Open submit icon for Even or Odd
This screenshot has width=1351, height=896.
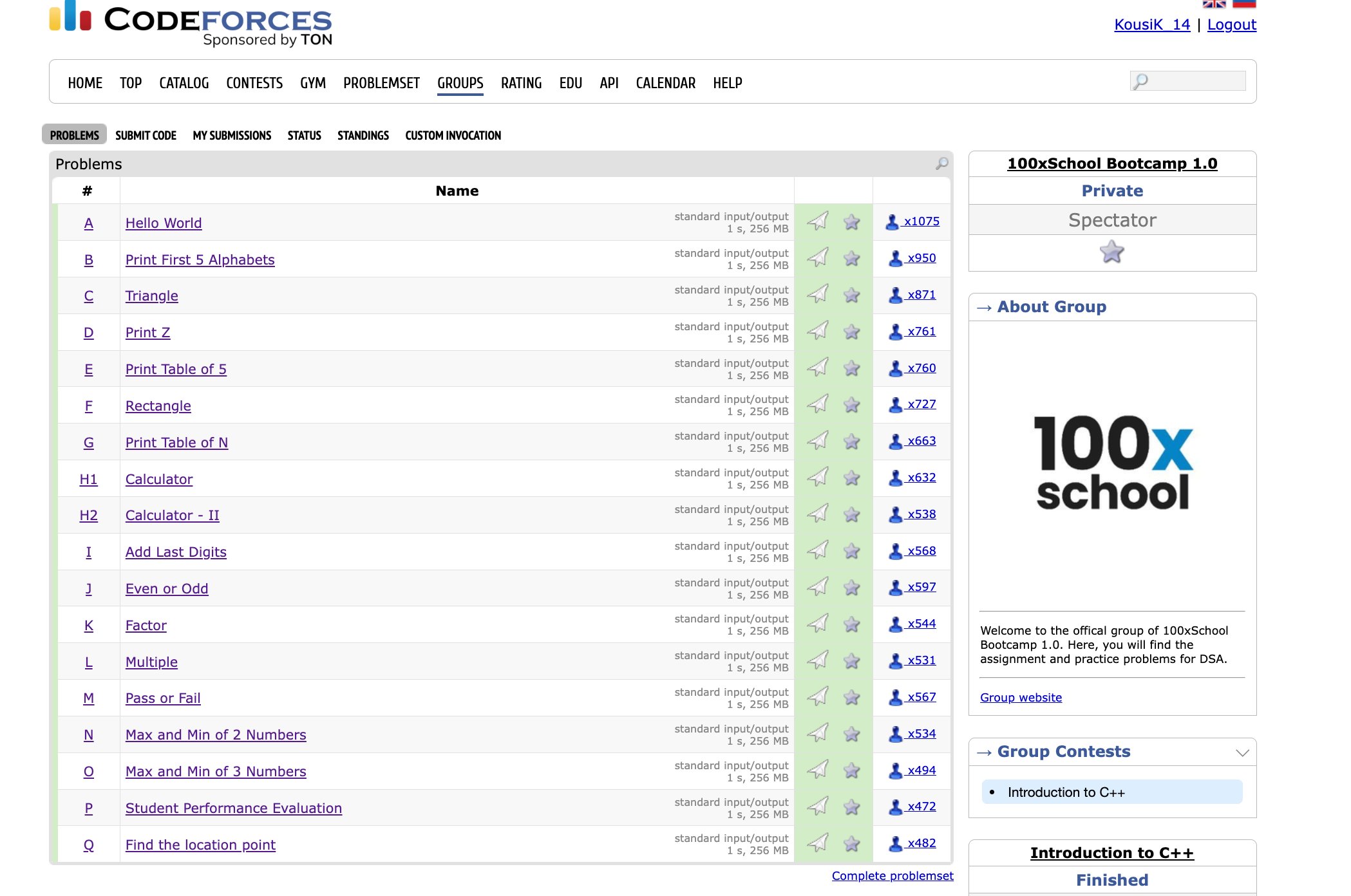pyautogui.click(x=818, y=587)
